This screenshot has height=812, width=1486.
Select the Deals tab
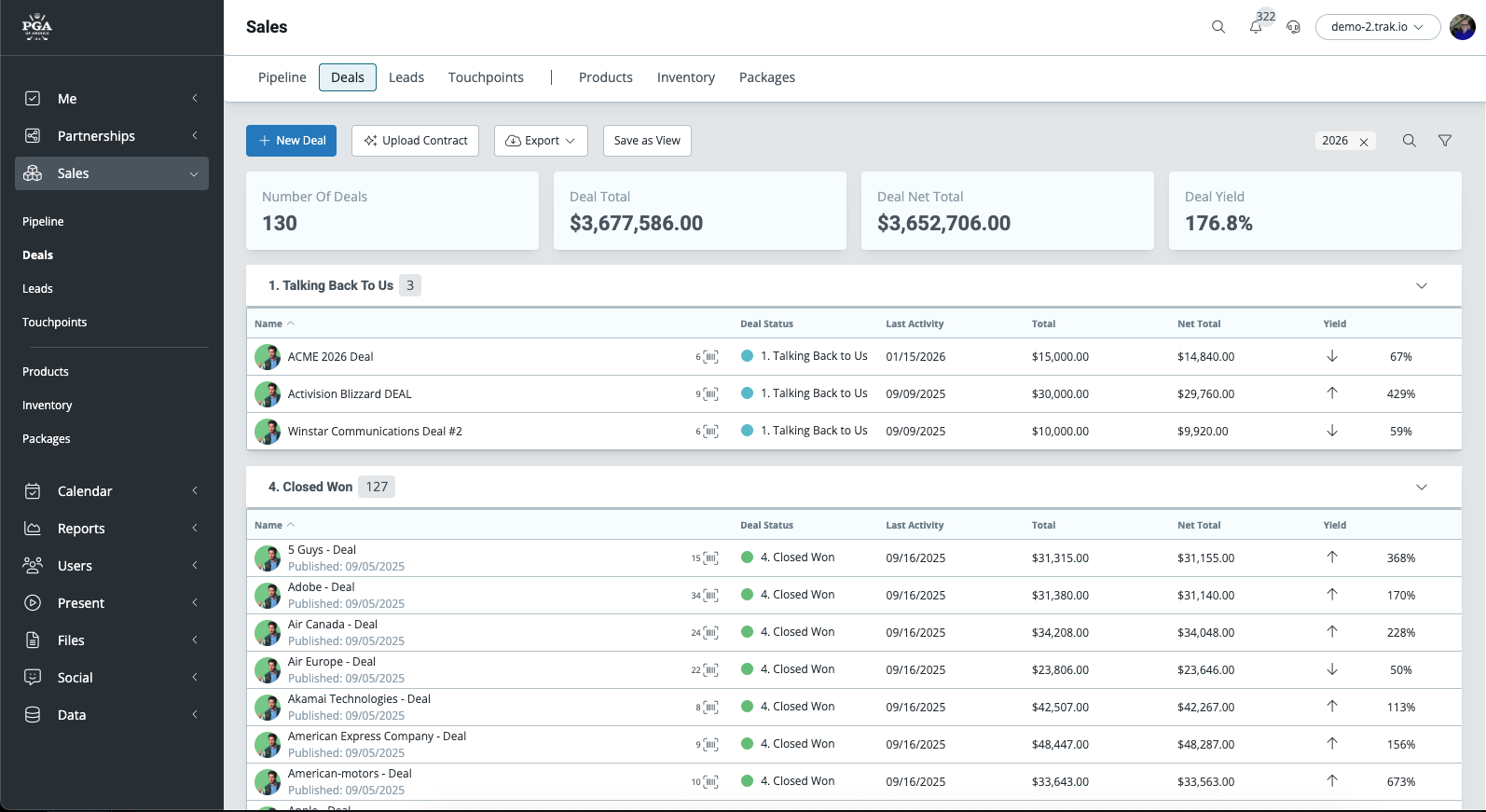point(348,77)
